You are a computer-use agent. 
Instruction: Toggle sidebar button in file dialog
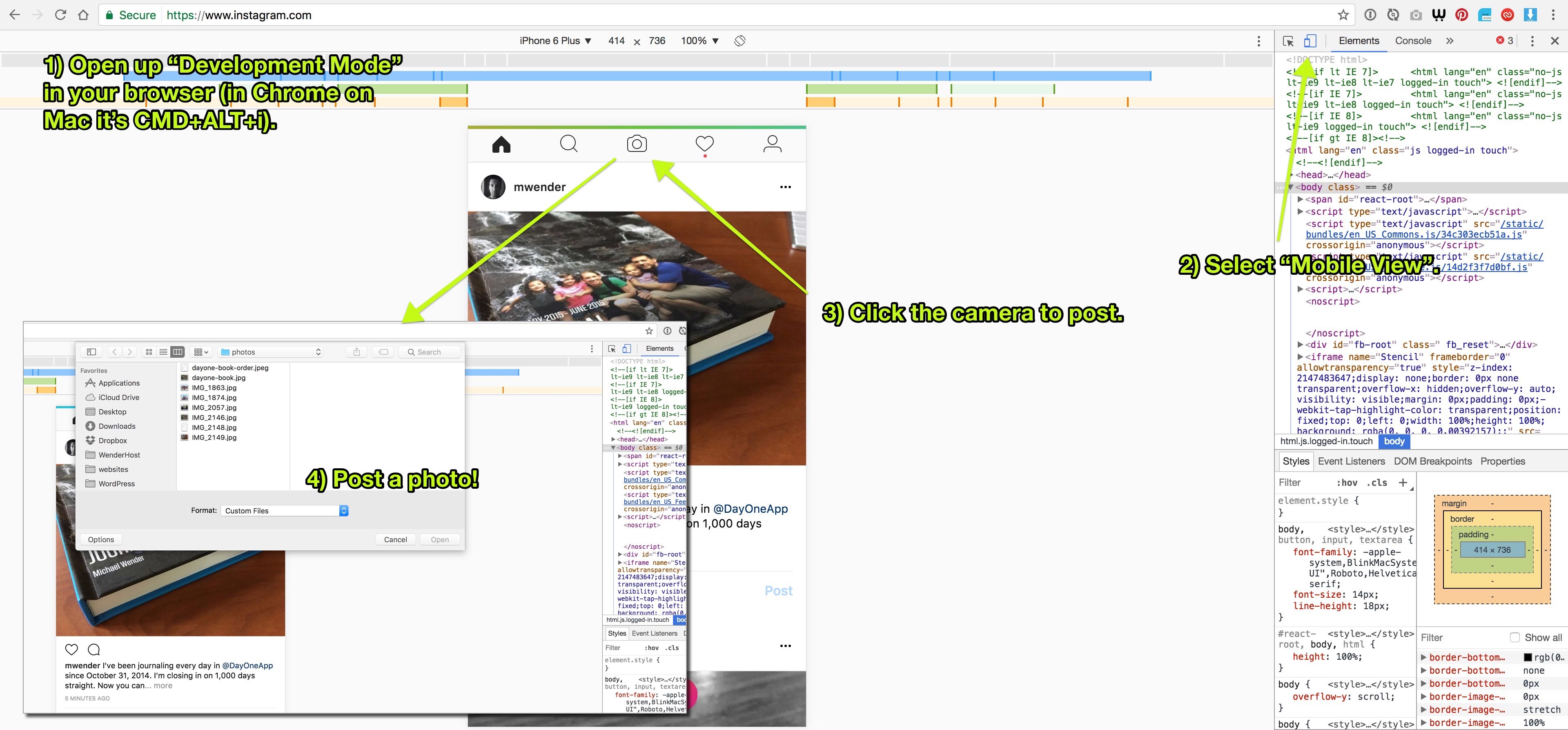pos(91,352)
